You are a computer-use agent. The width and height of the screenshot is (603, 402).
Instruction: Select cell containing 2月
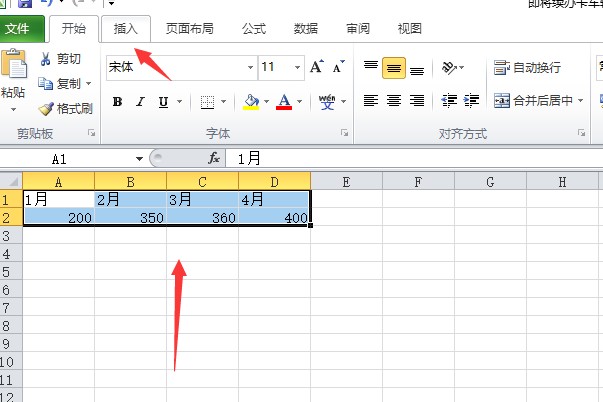[x=130, y=199]
